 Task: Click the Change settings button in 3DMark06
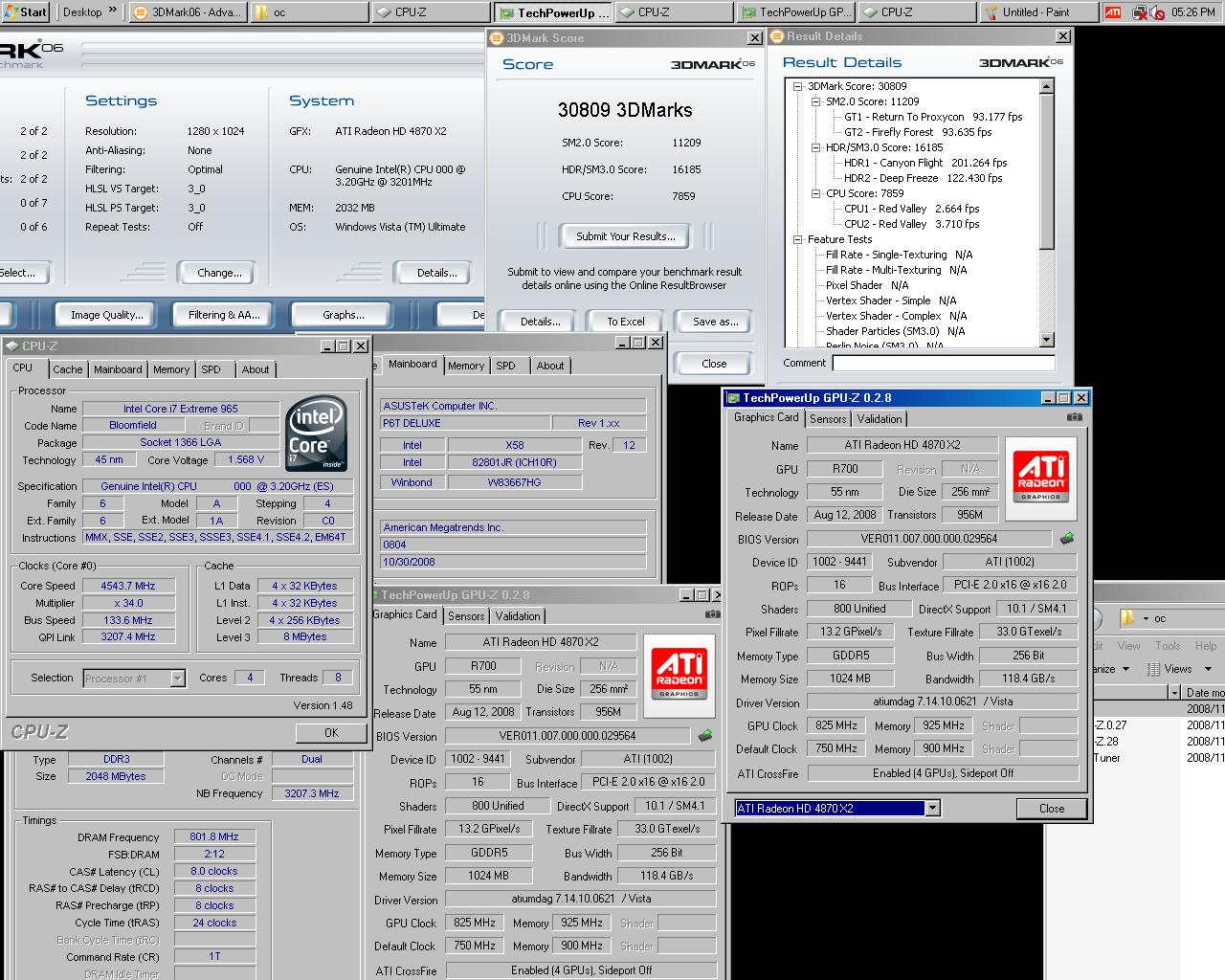pos(219,273)
